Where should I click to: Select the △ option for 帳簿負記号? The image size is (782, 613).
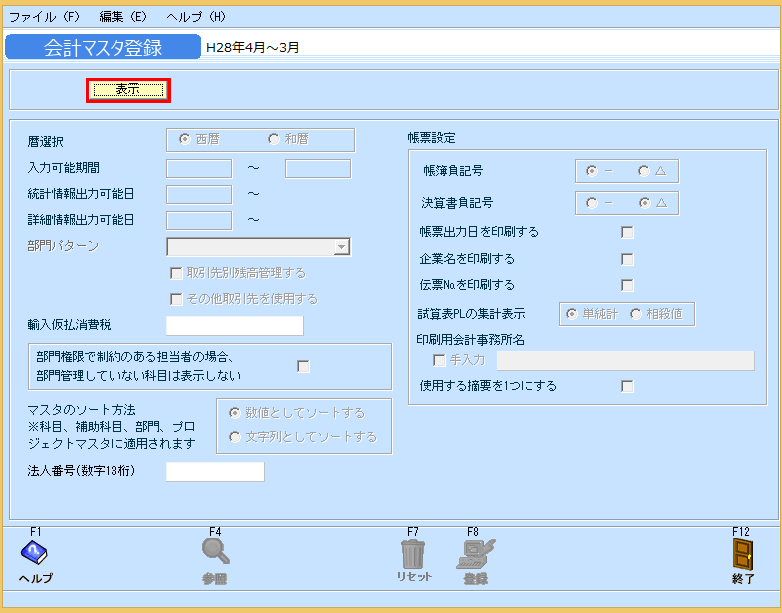644,171
